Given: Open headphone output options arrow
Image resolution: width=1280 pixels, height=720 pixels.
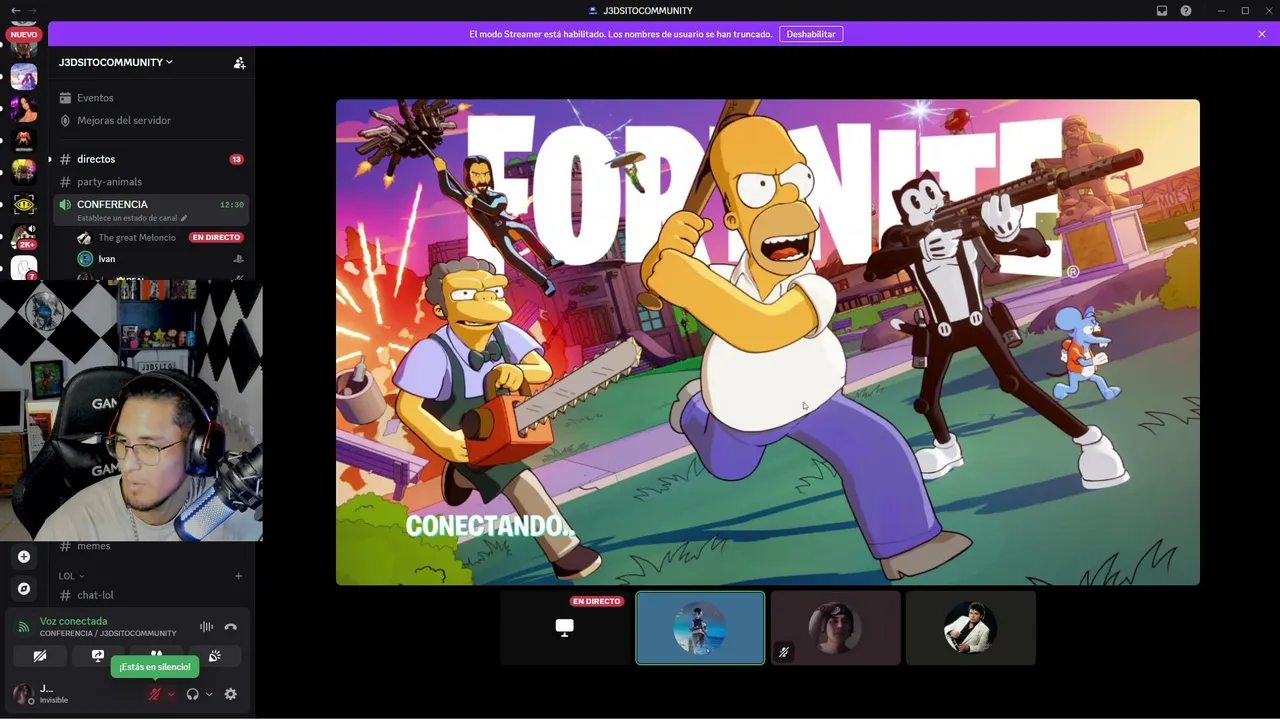Looking at the screenshot, I should coord(209,694).
